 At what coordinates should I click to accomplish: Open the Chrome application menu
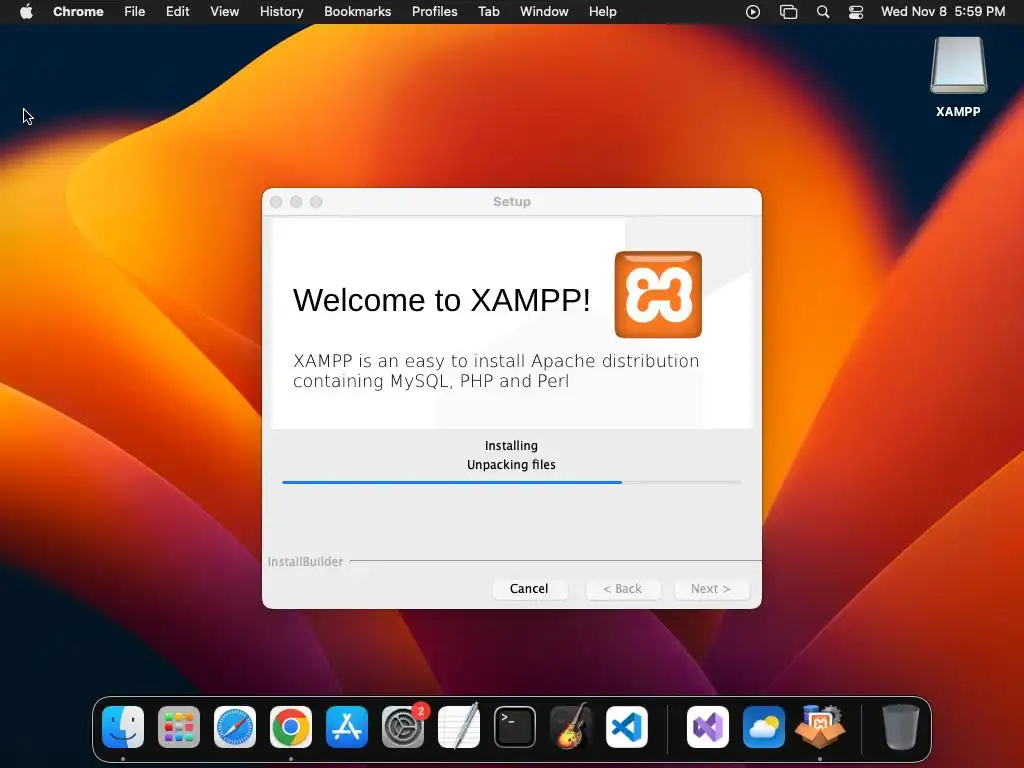[x=78, y=12]
